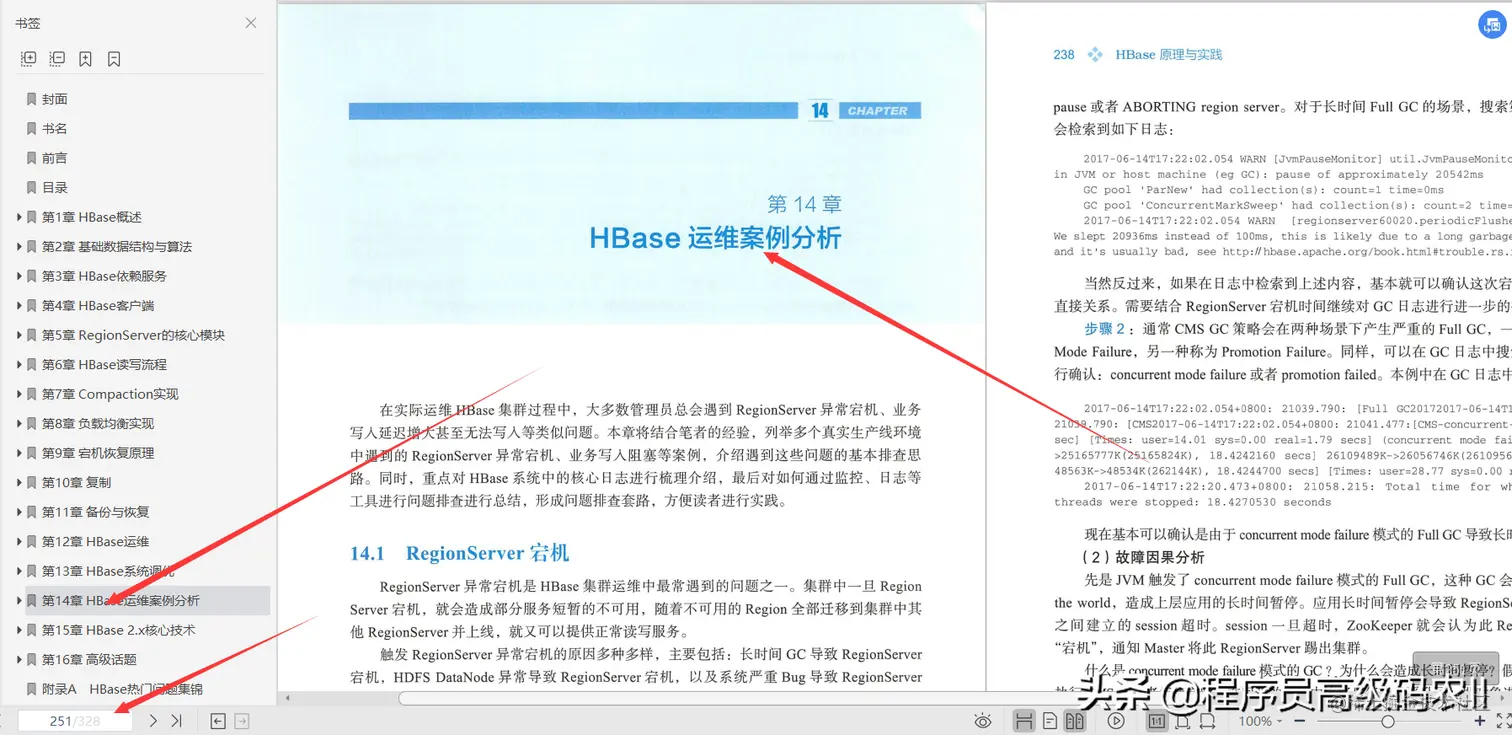Start the slideshow playback icon
1512x735 pixels.
pyautogui.click(x=1117, y=720)
